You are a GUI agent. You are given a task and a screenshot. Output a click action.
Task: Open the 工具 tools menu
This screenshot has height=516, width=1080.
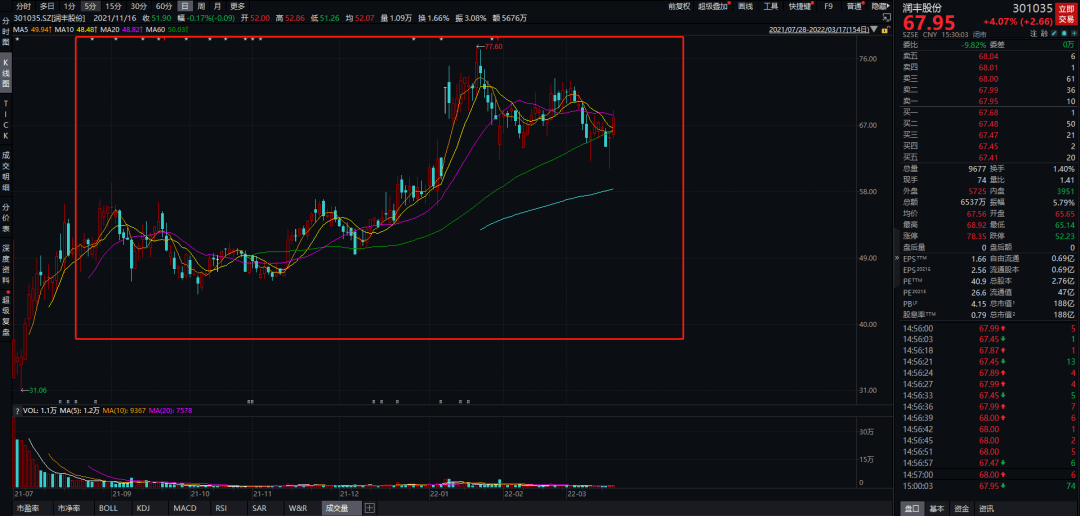(x=771, y=6)
